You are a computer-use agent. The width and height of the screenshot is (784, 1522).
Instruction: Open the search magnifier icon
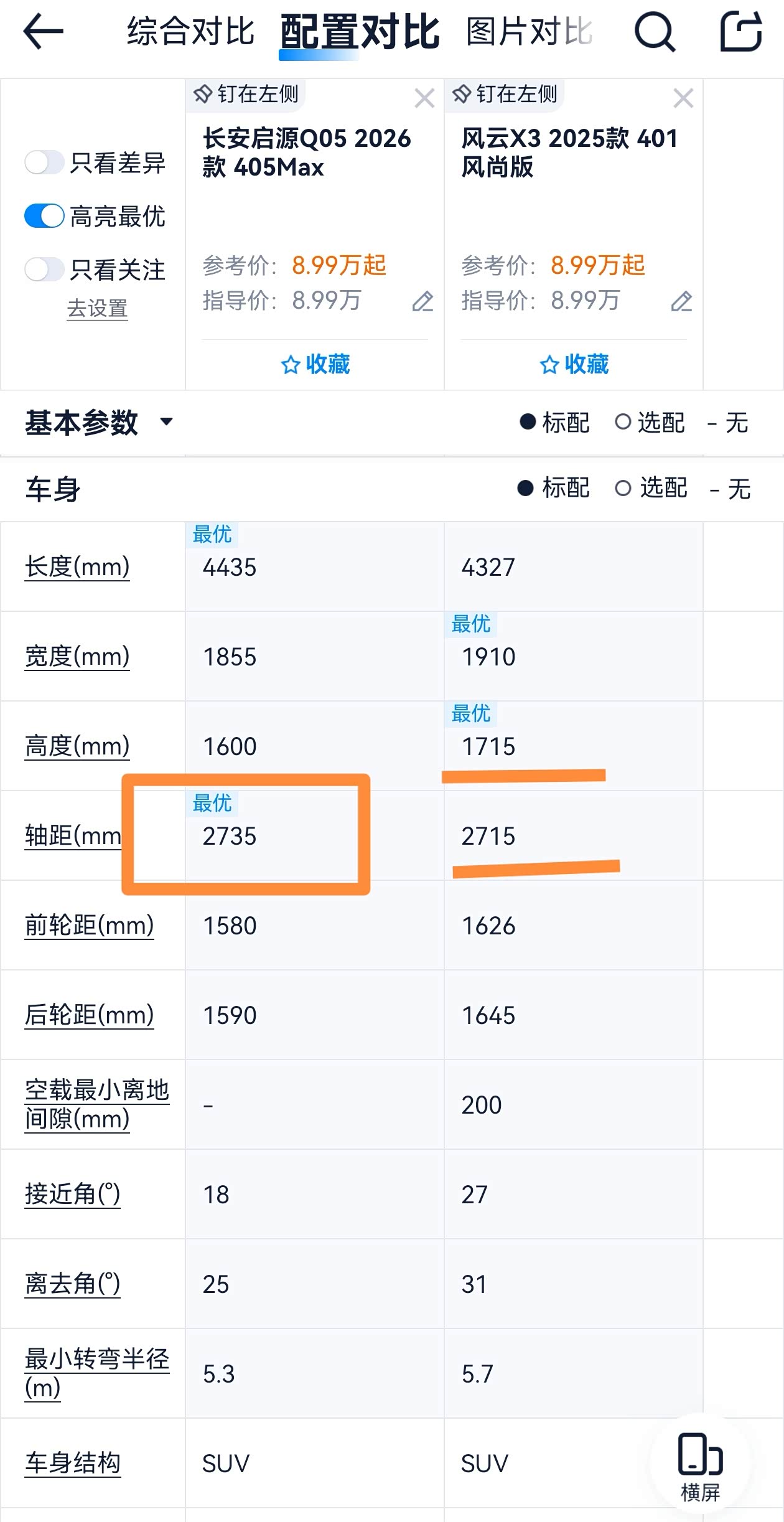pyautogui.click(x=655, y=31)
